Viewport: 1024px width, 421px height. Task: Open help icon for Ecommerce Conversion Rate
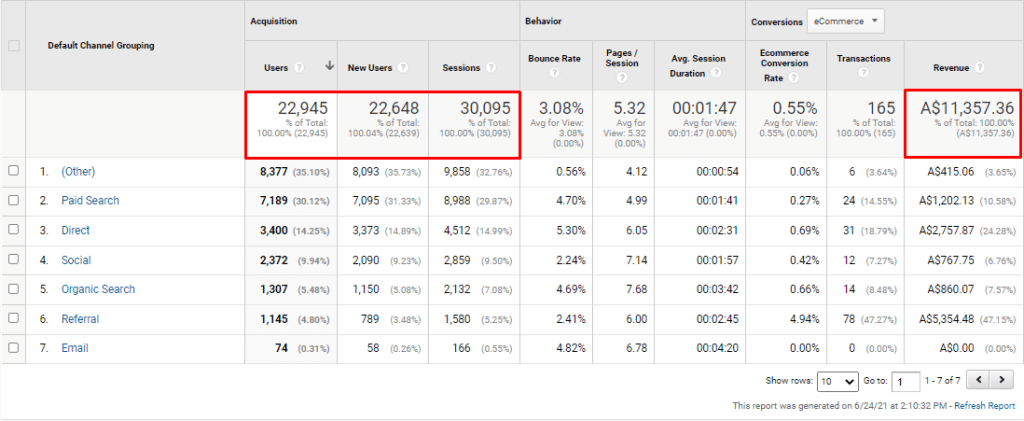[x=793, y=78]
